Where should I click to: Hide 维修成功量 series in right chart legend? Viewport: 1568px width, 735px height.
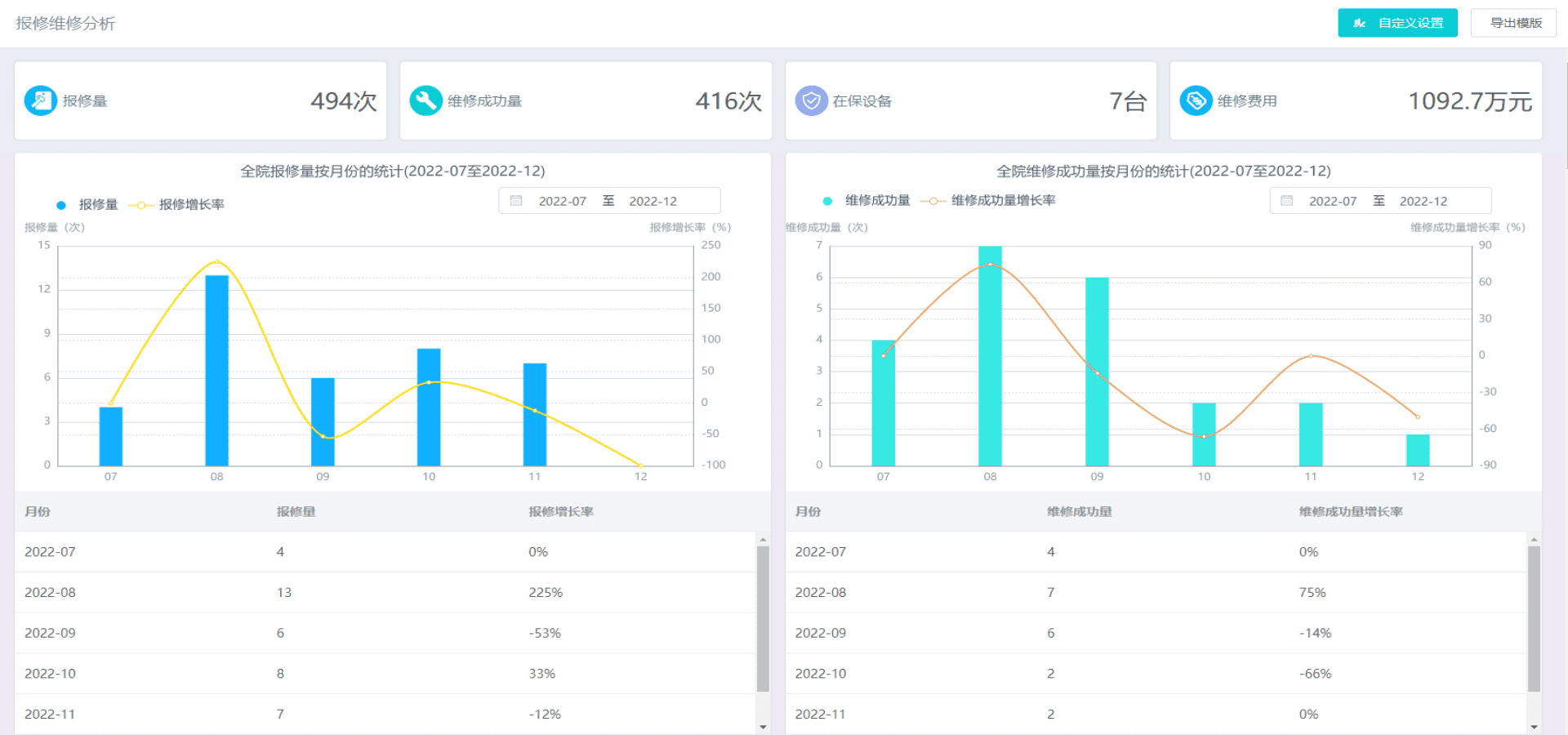pos(866,201)
